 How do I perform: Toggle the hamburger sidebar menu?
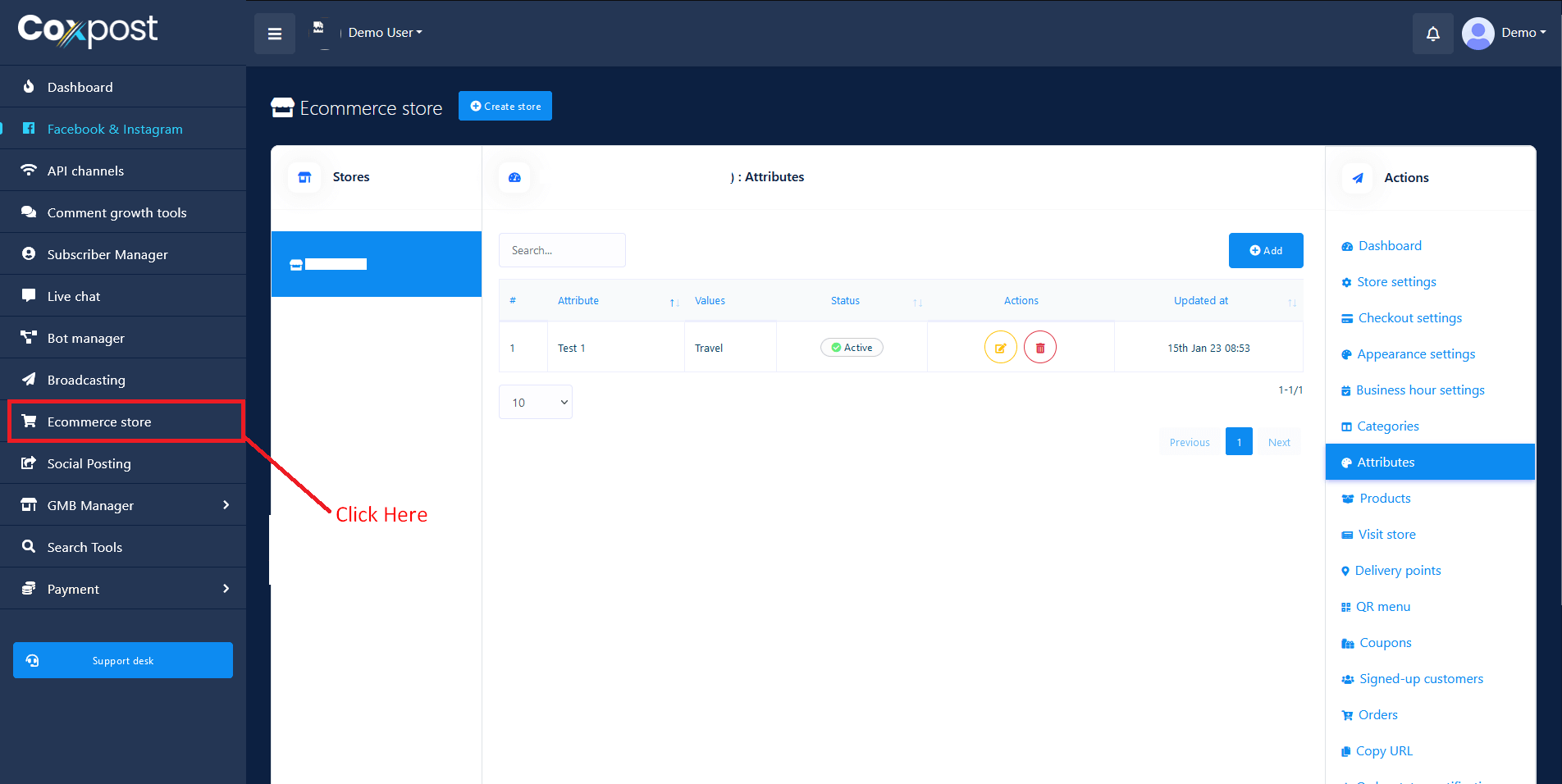click(x=275, y=34)
